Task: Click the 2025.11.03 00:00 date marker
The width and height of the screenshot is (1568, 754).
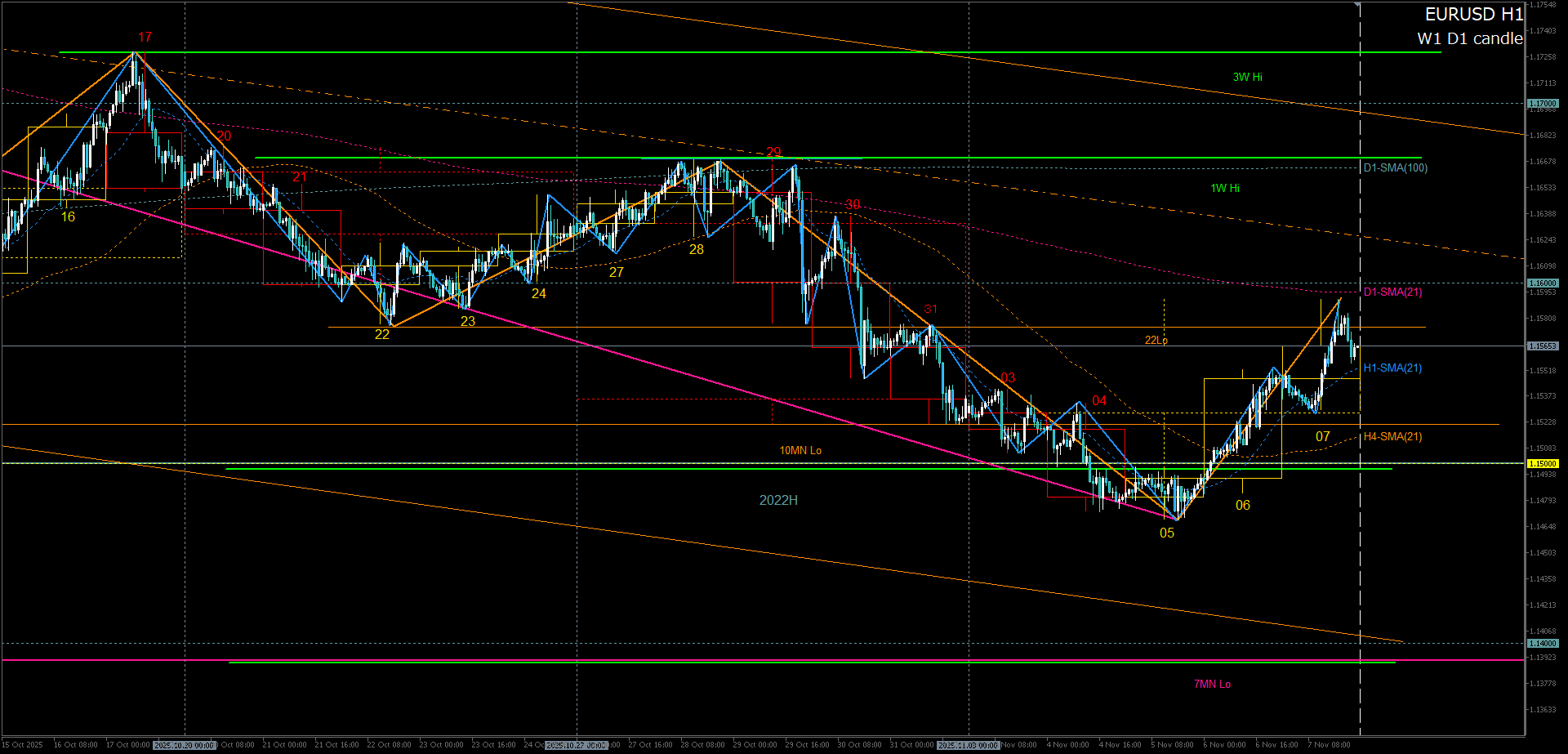Action: coord(969,745)
